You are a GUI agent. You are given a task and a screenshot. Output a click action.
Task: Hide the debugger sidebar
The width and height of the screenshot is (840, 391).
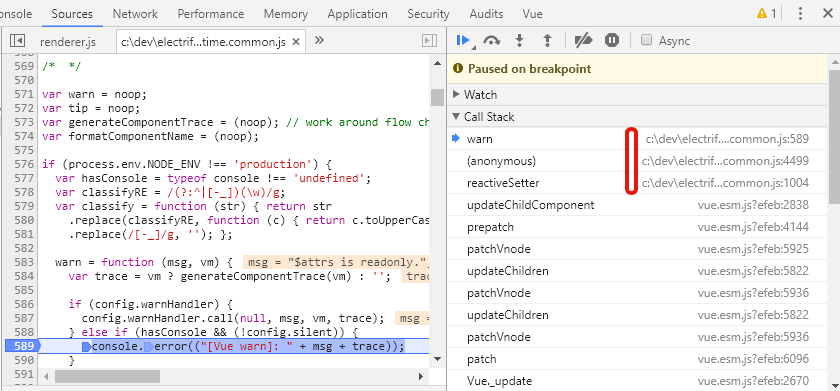pos(430,41)
